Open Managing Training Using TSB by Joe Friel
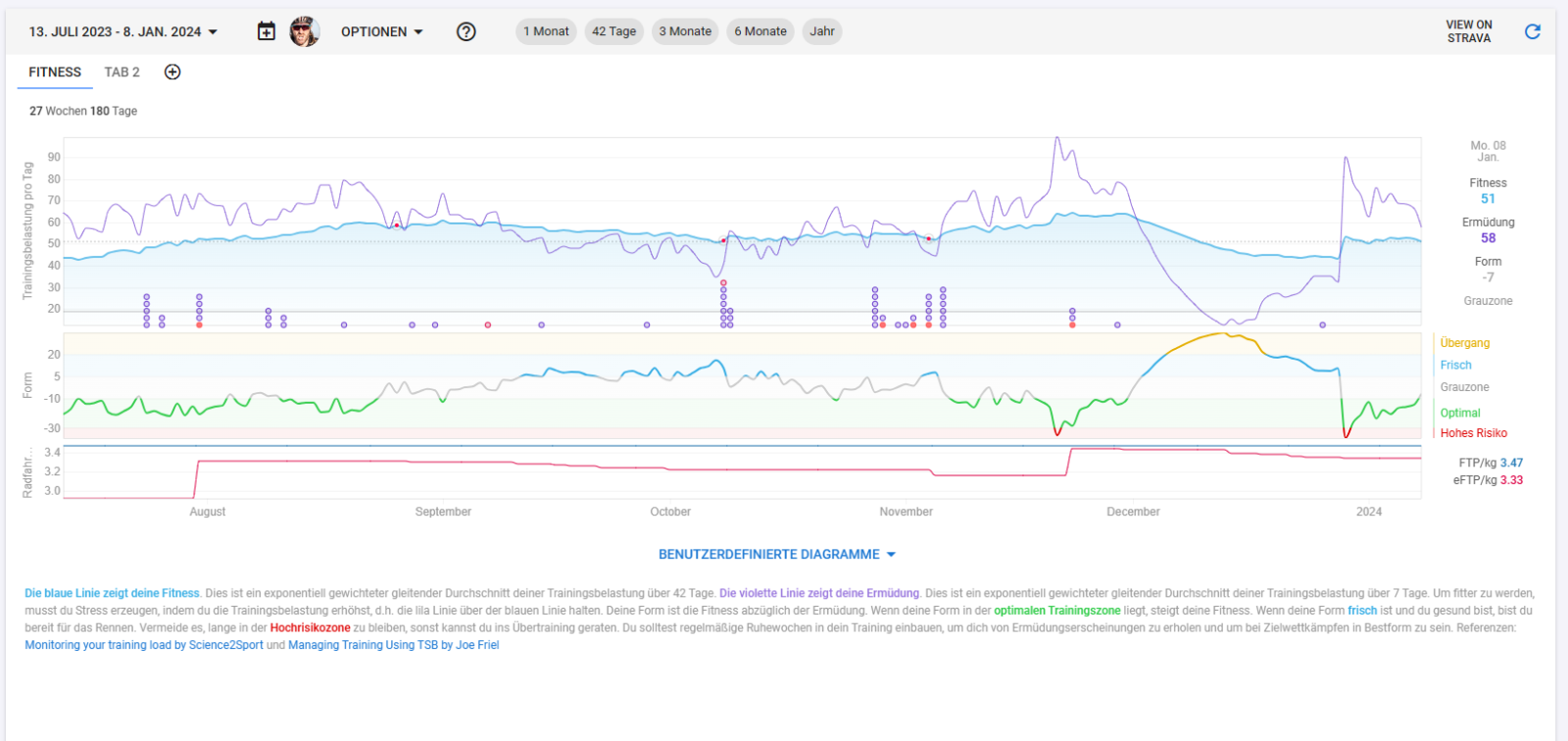 click(393, 645)
